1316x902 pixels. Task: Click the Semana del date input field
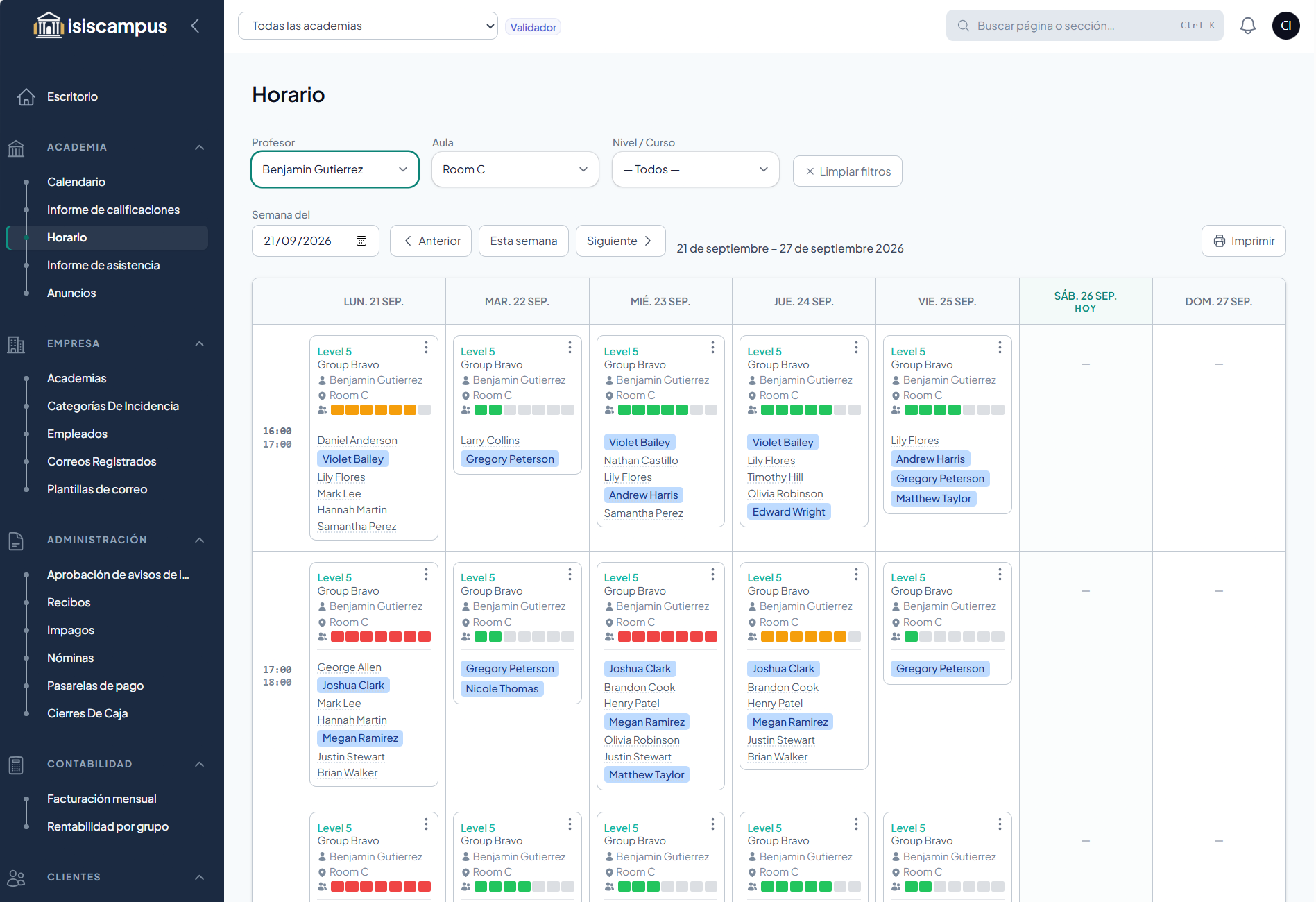point(316,241)
